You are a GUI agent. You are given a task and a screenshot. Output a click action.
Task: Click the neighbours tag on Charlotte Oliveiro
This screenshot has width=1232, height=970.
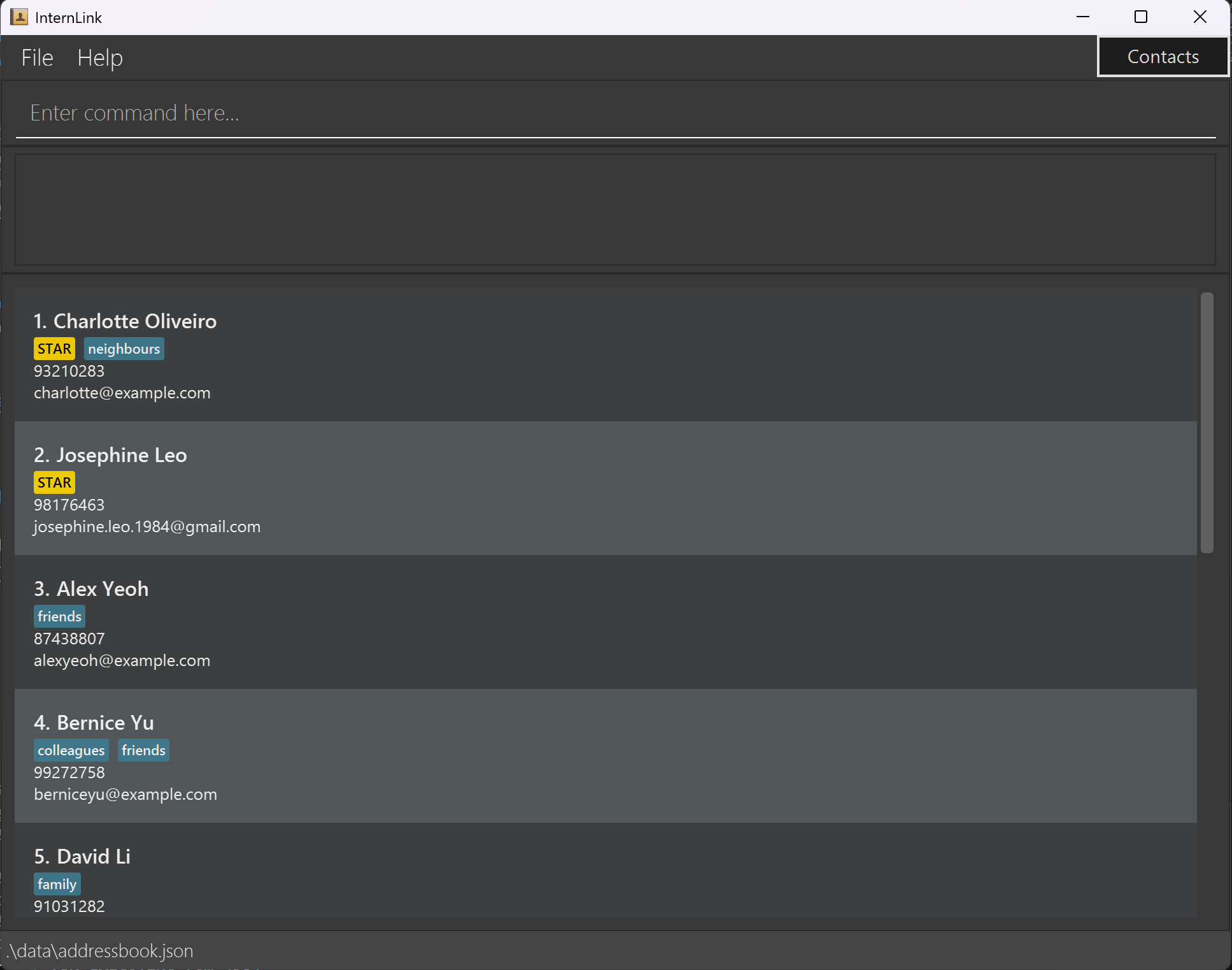(124, 349)
